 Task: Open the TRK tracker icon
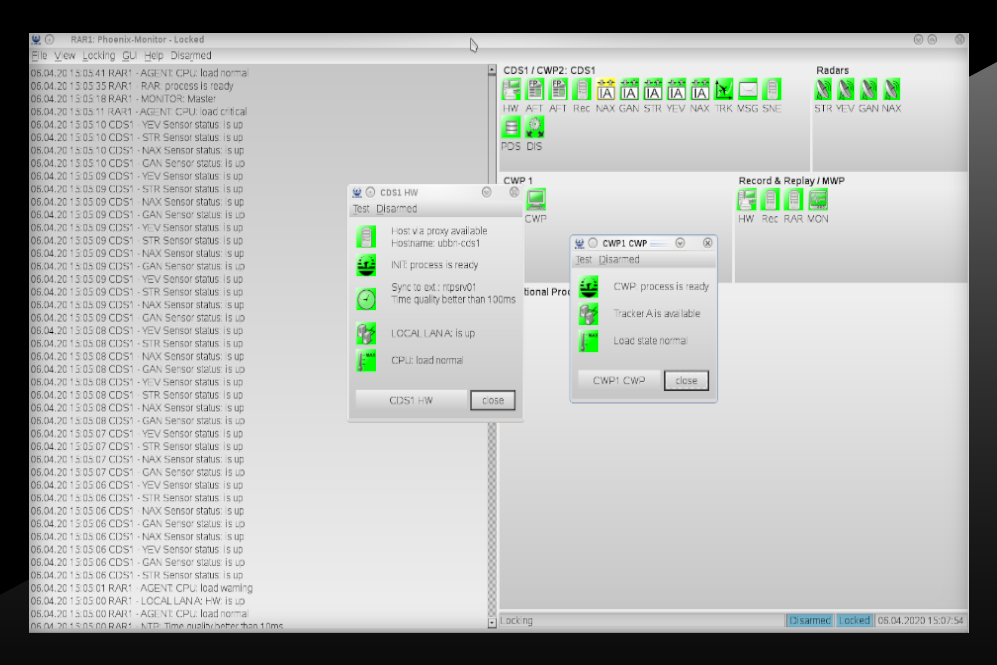(x=725, y=89)
